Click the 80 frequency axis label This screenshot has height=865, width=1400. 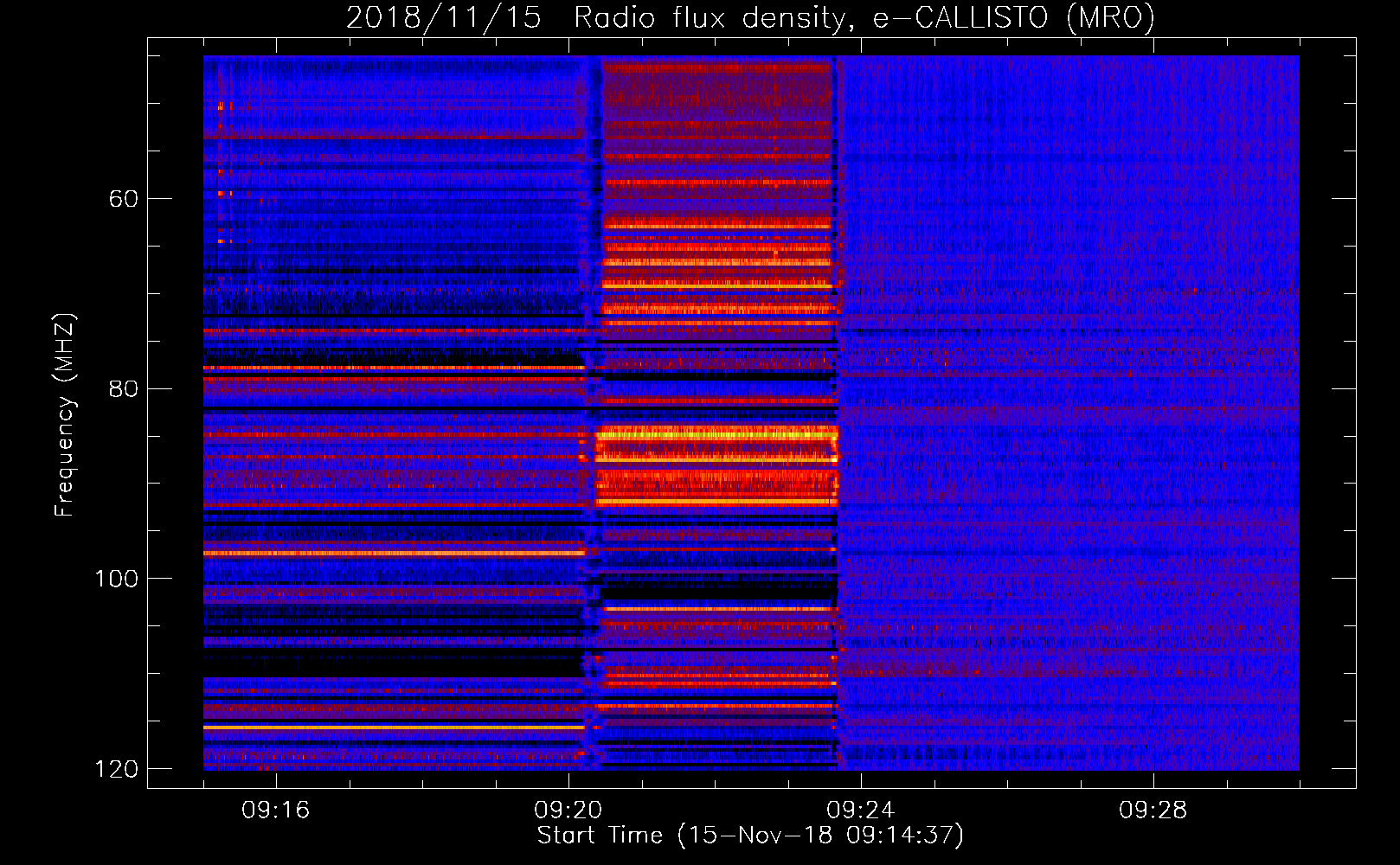[x=124, y=388]
